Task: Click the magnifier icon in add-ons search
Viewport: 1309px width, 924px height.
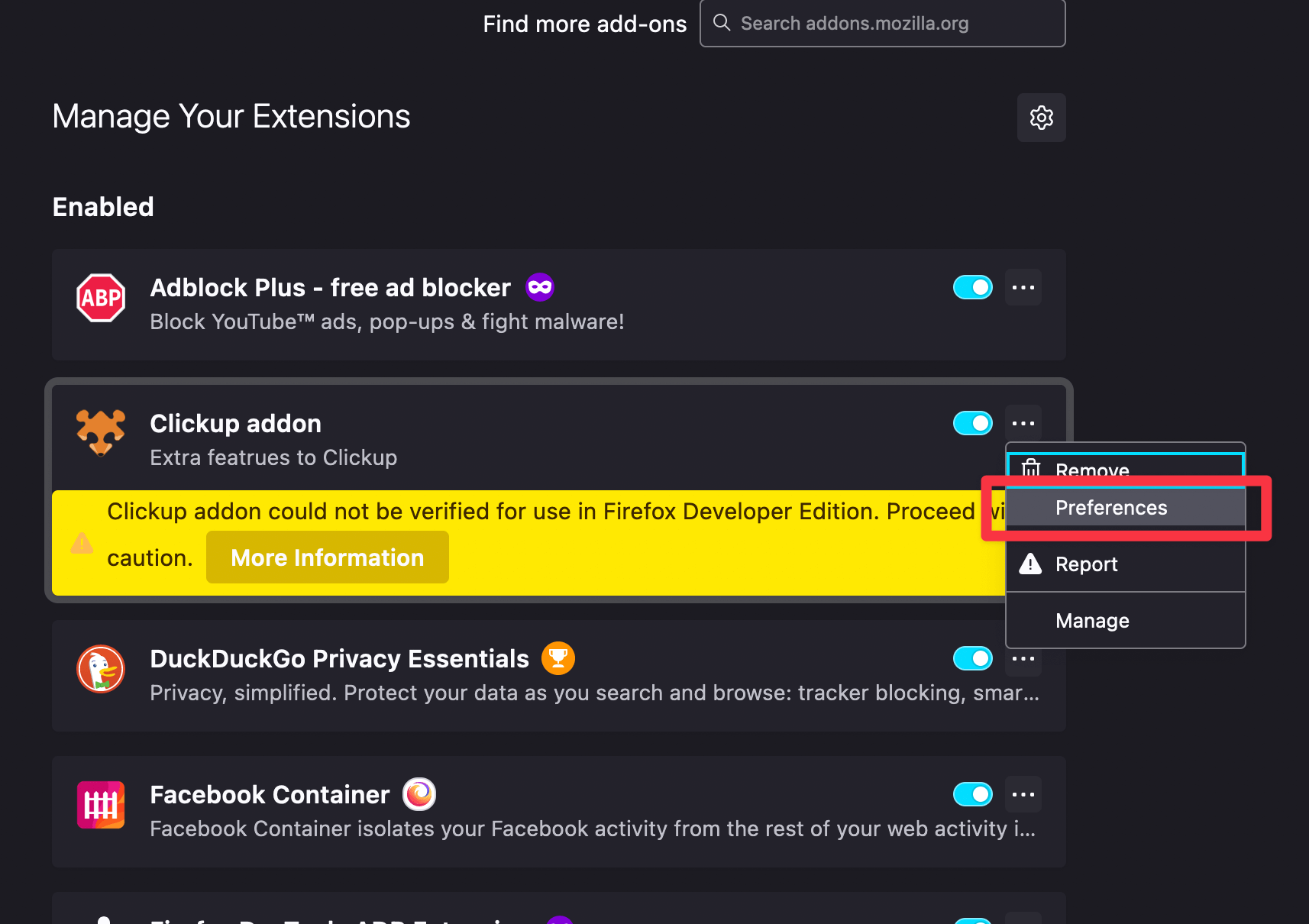Action: pyautogui.click(x=722, y=22)
